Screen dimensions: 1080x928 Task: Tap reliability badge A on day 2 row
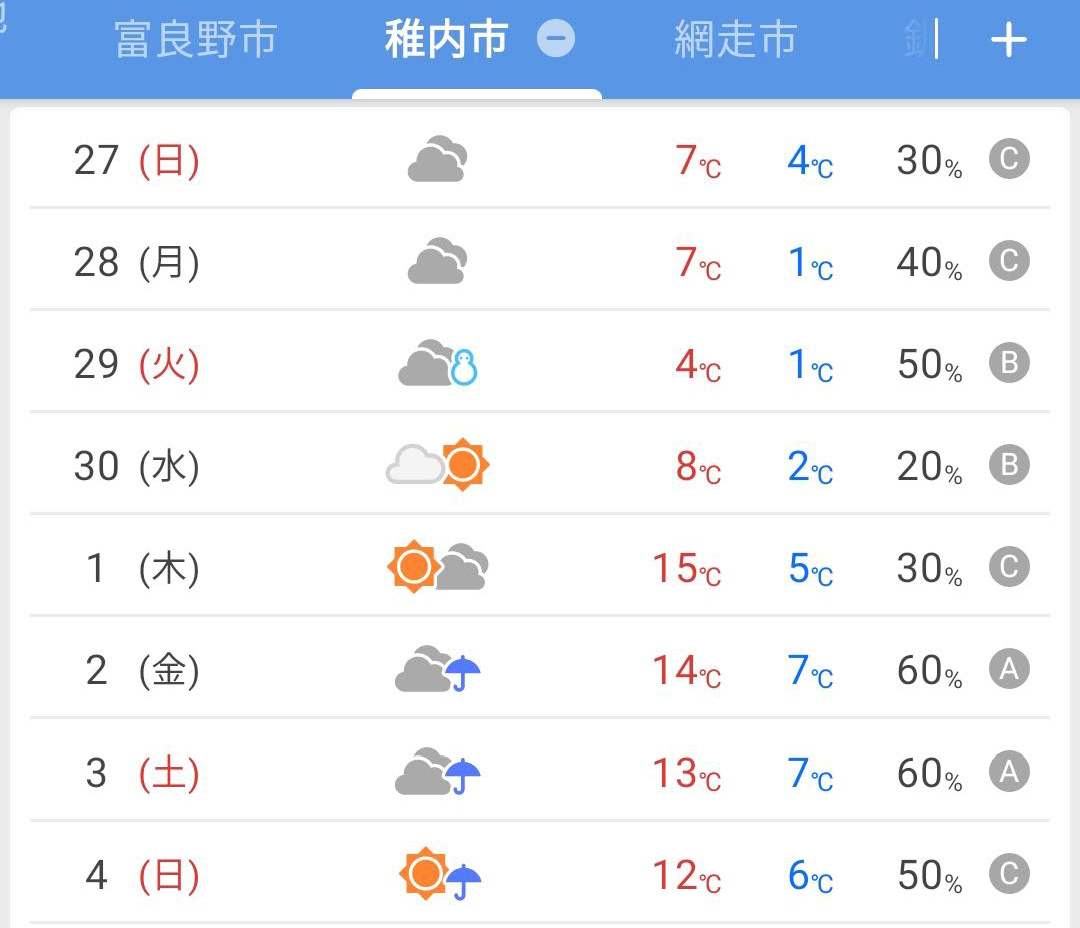pos(1009,669)
